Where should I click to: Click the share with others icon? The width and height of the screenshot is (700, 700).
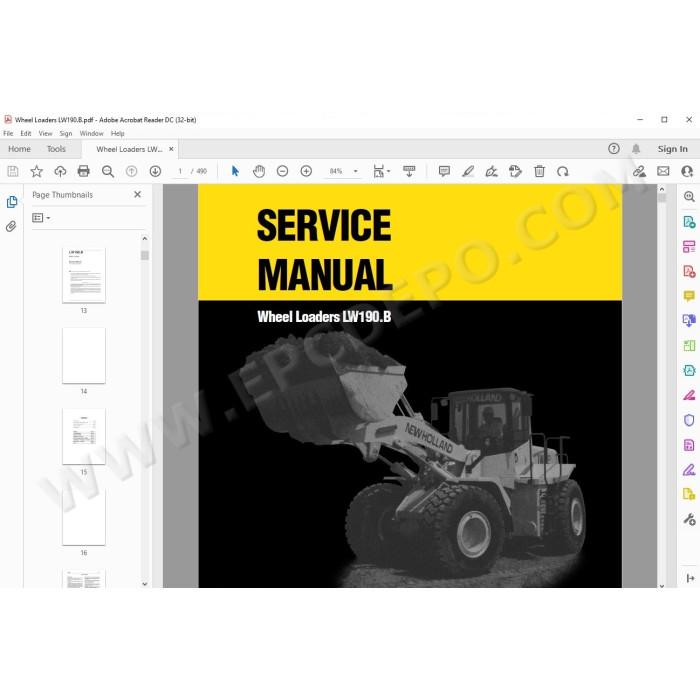tap(687, 171)
